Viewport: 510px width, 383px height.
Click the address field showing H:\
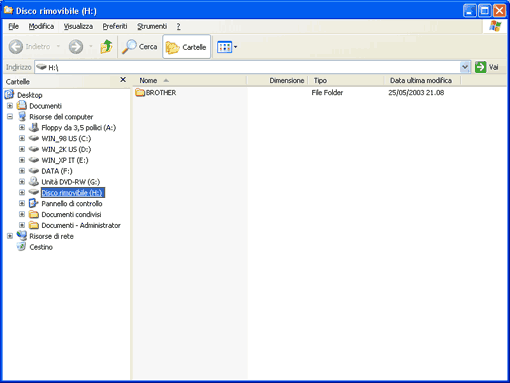coord(247,67)
